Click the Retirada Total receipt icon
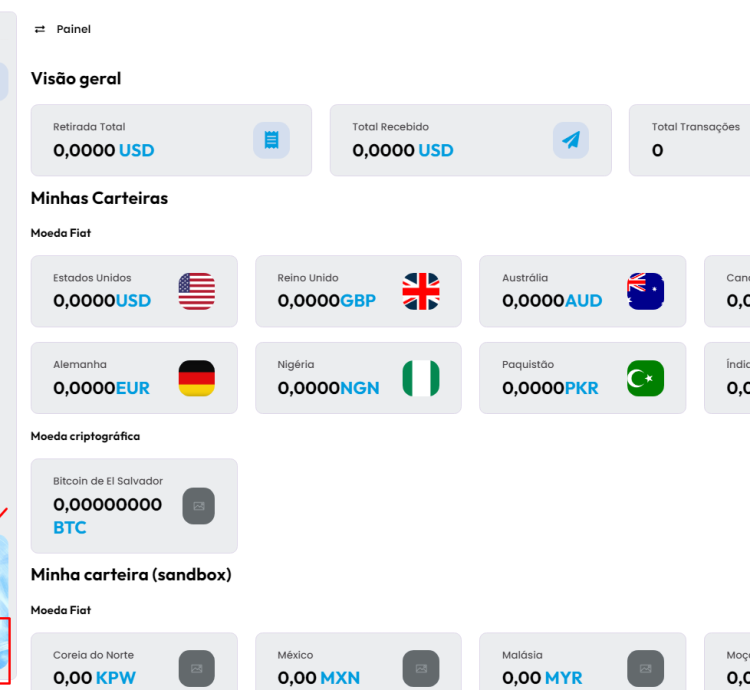The width and height of the screenshot is (750, 690). point(271,140)
